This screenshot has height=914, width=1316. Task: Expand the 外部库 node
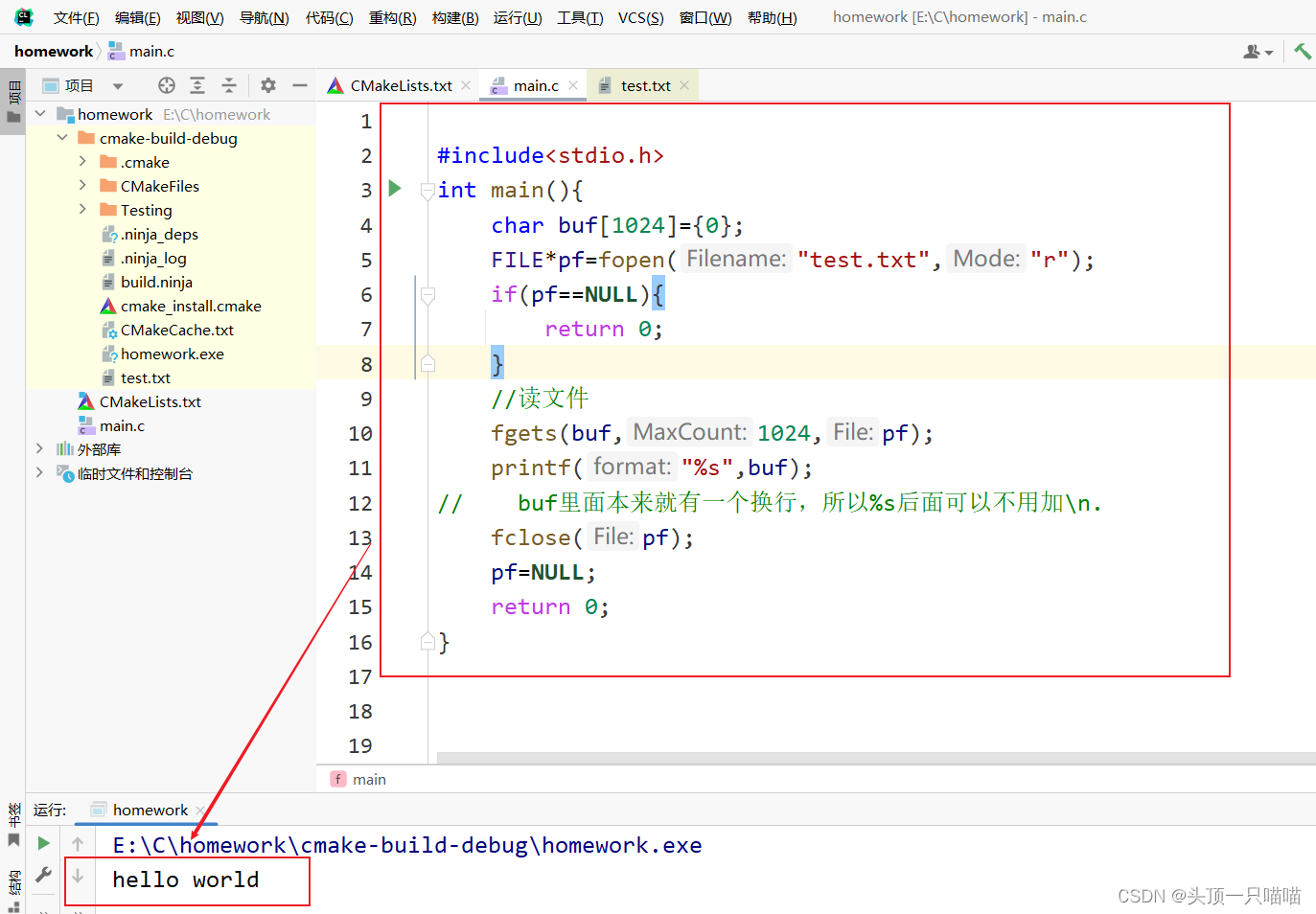click(x=39, y=449)
